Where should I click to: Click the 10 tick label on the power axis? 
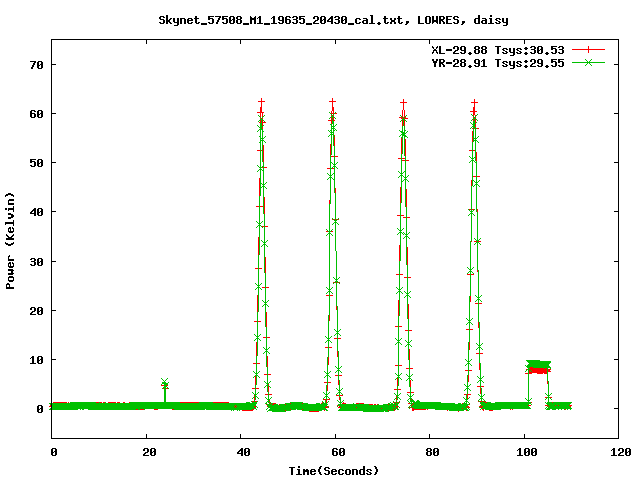[x=36, y=360]
